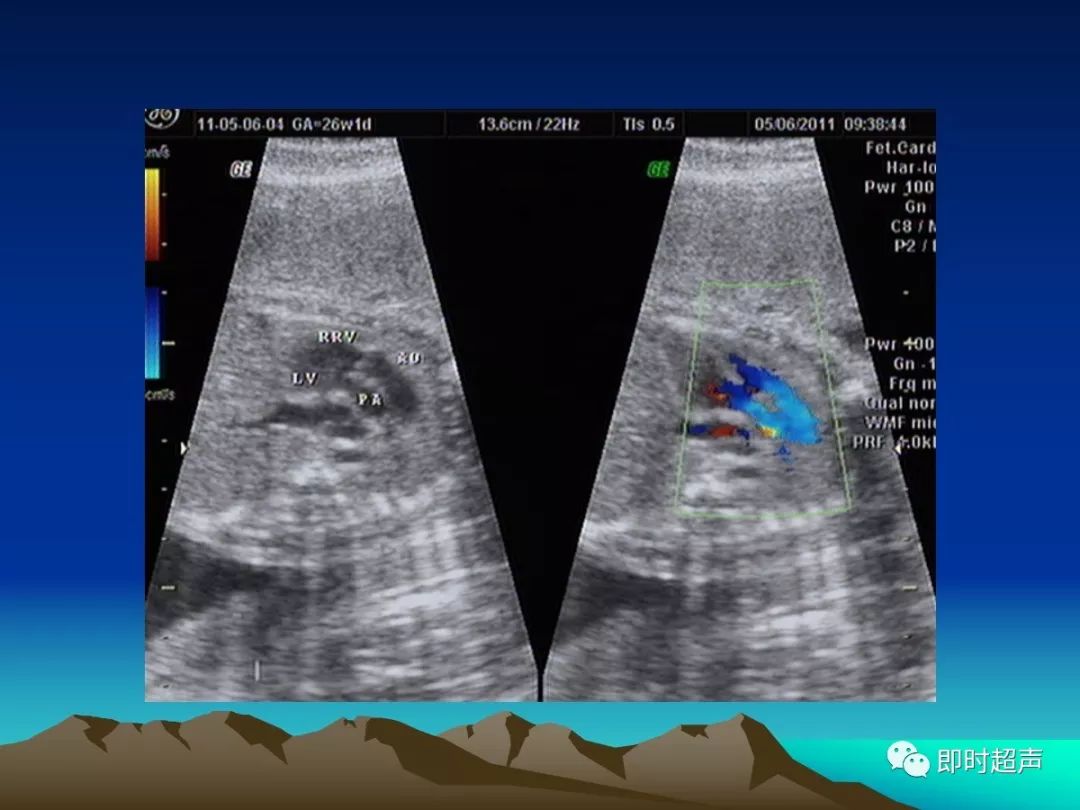The height and width of the screenshot is (810, 1080).
Task: Select the LV annotation label
Action: point(304,378)
